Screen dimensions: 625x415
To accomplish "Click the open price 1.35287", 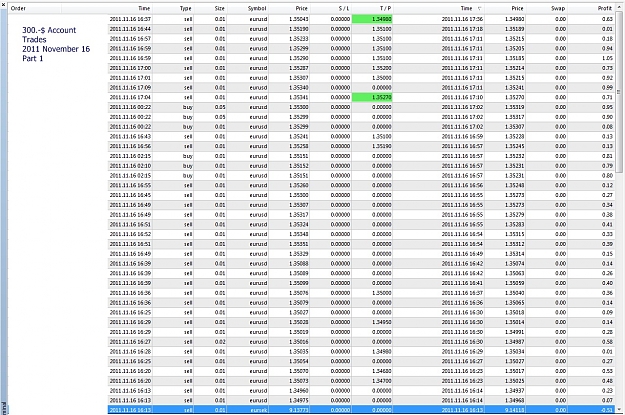I will pos(299,68).
